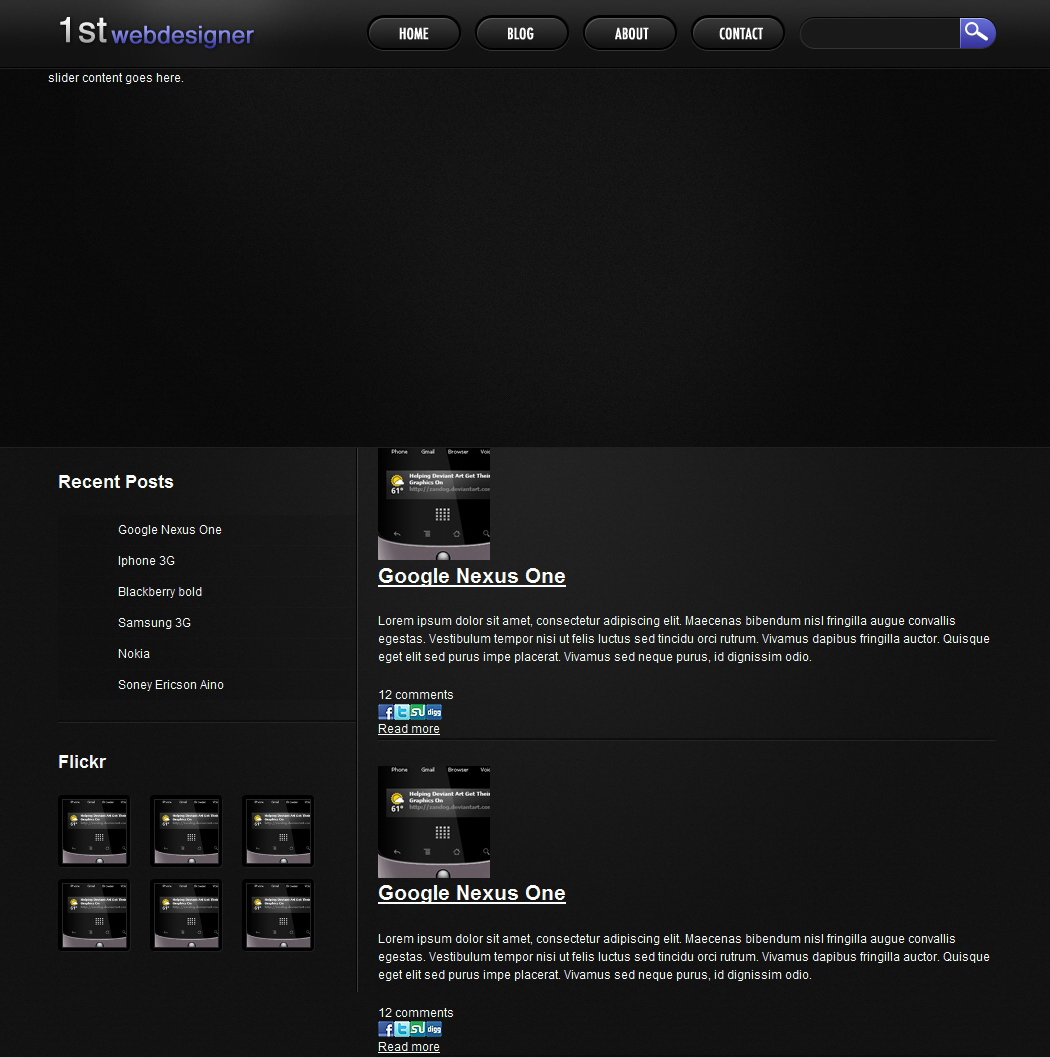Image resolution: width=1050 pixels, height=1057 pixels.
Task: Open the first Flickr thumbnail
Action: tap(94, 830)
